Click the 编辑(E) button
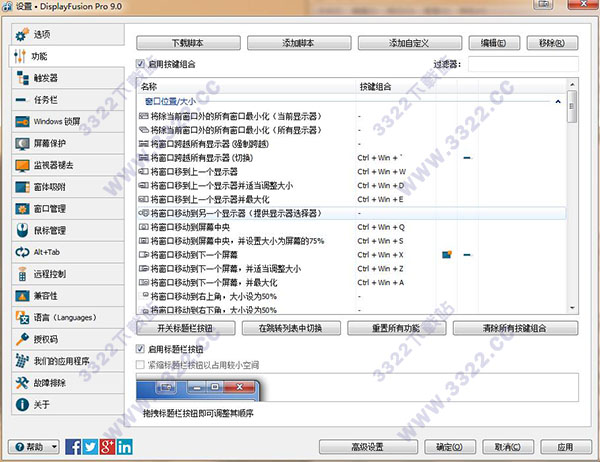 pos(494,43)
